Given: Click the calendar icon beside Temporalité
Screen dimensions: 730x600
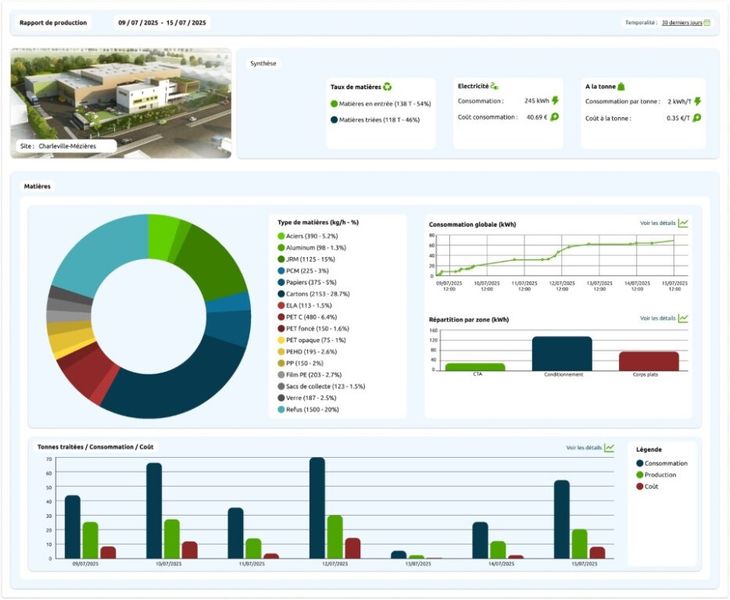Looking at the screenshot, I should [707, 22].
